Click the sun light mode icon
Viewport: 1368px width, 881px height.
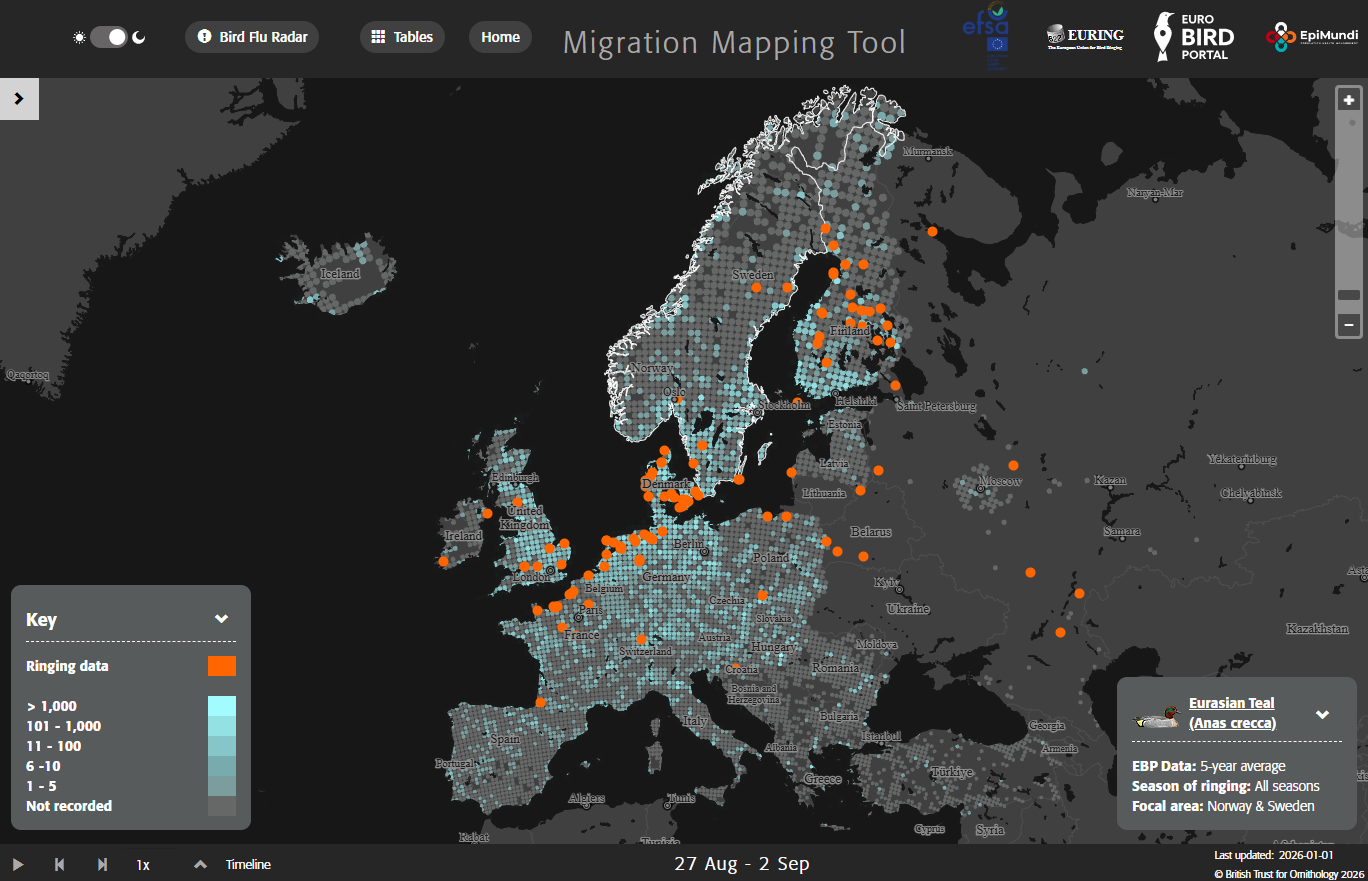coord(80,37)
